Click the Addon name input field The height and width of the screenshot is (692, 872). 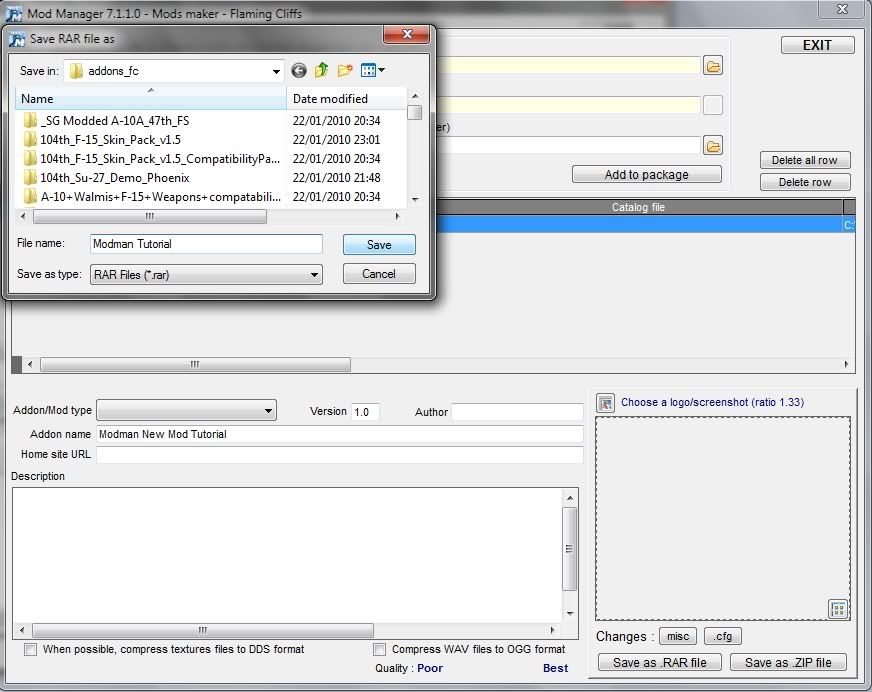click(339, 434)
